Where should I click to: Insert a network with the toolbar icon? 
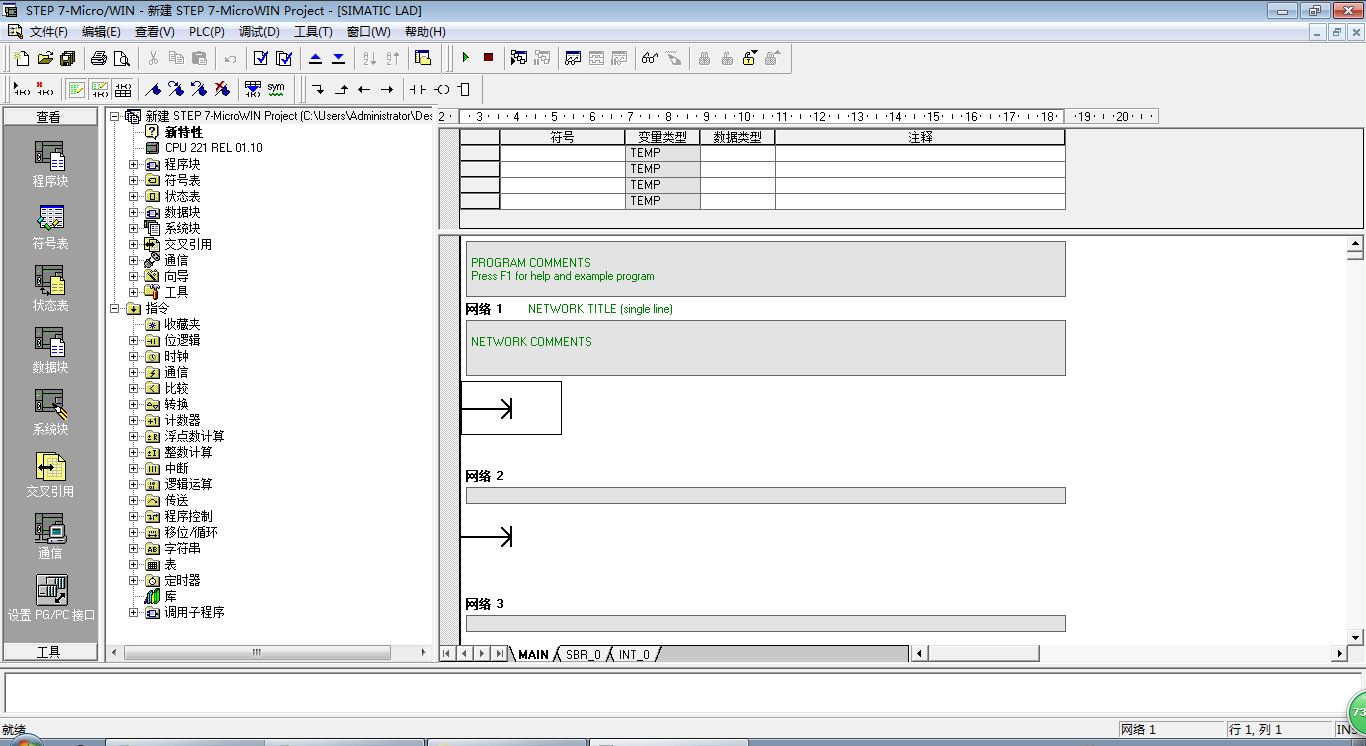pos(21,89)
